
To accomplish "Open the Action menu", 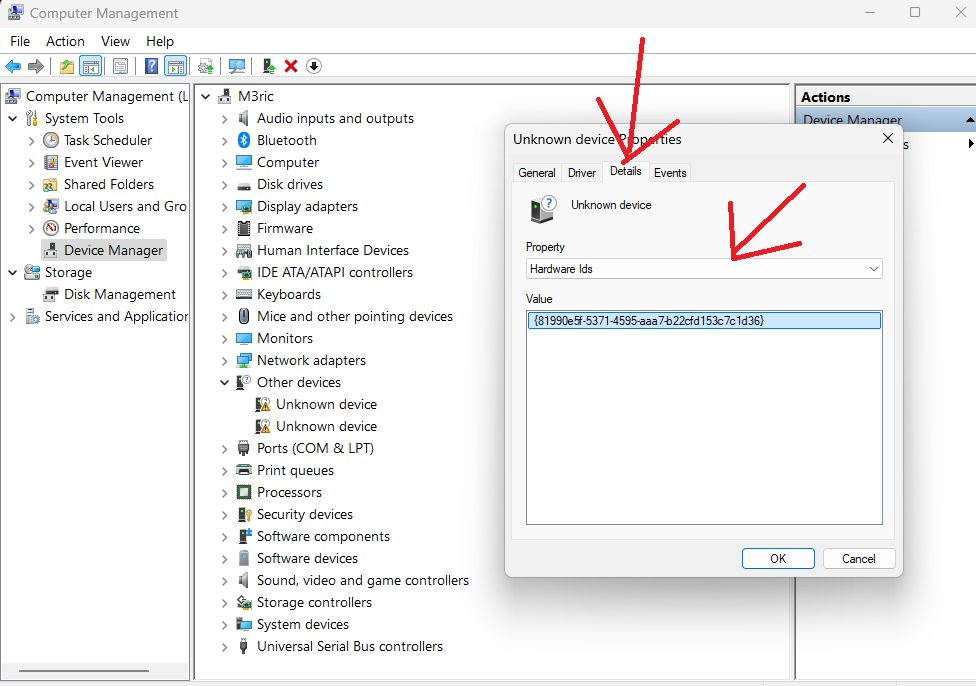I will [65, 41].
